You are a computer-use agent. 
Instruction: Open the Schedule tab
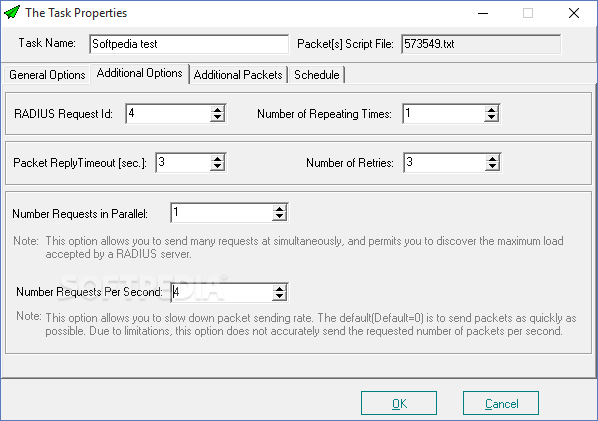click(x=317, y=75)
